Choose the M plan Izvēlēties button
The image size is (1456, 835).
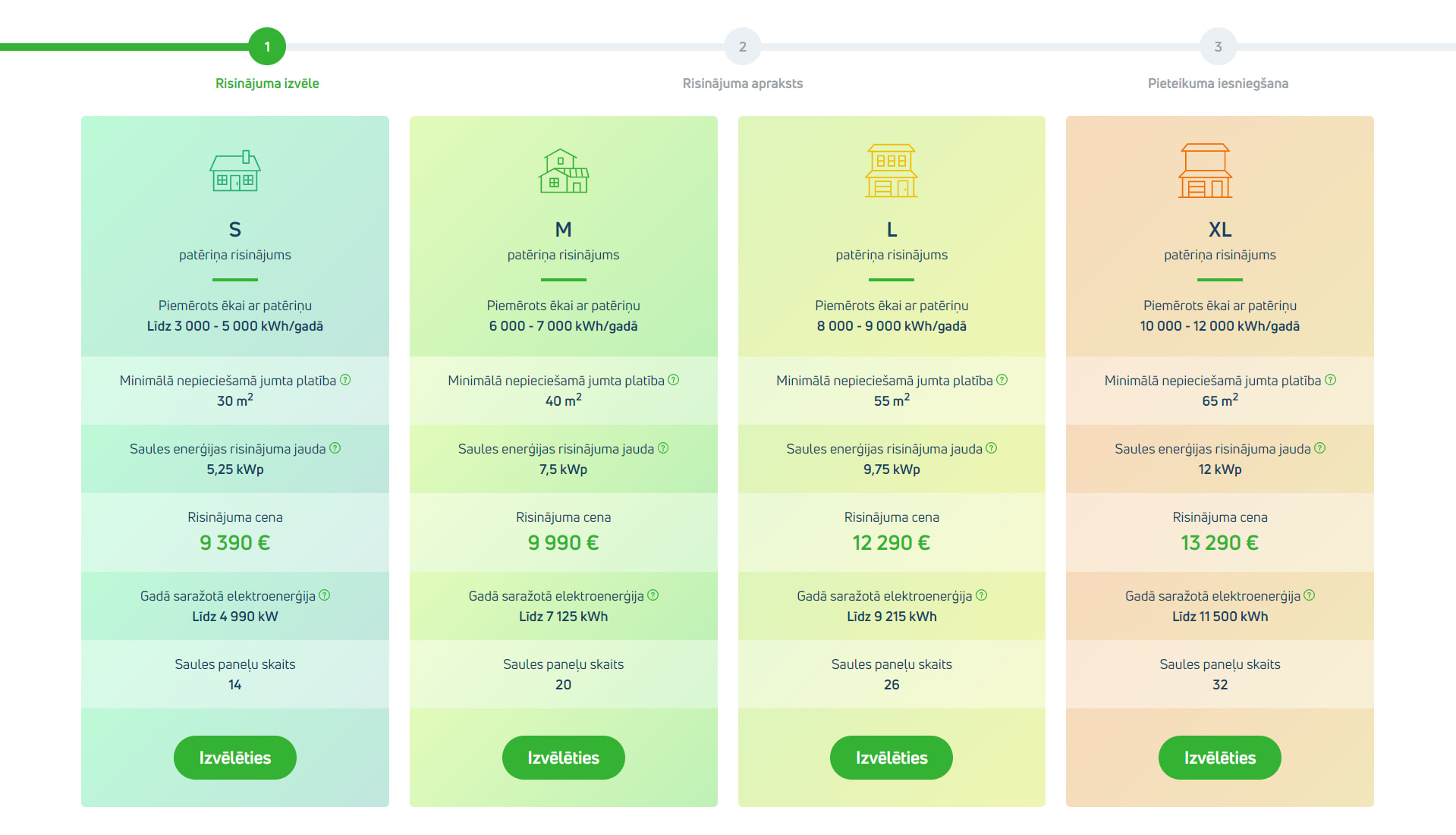click(564, 758)
